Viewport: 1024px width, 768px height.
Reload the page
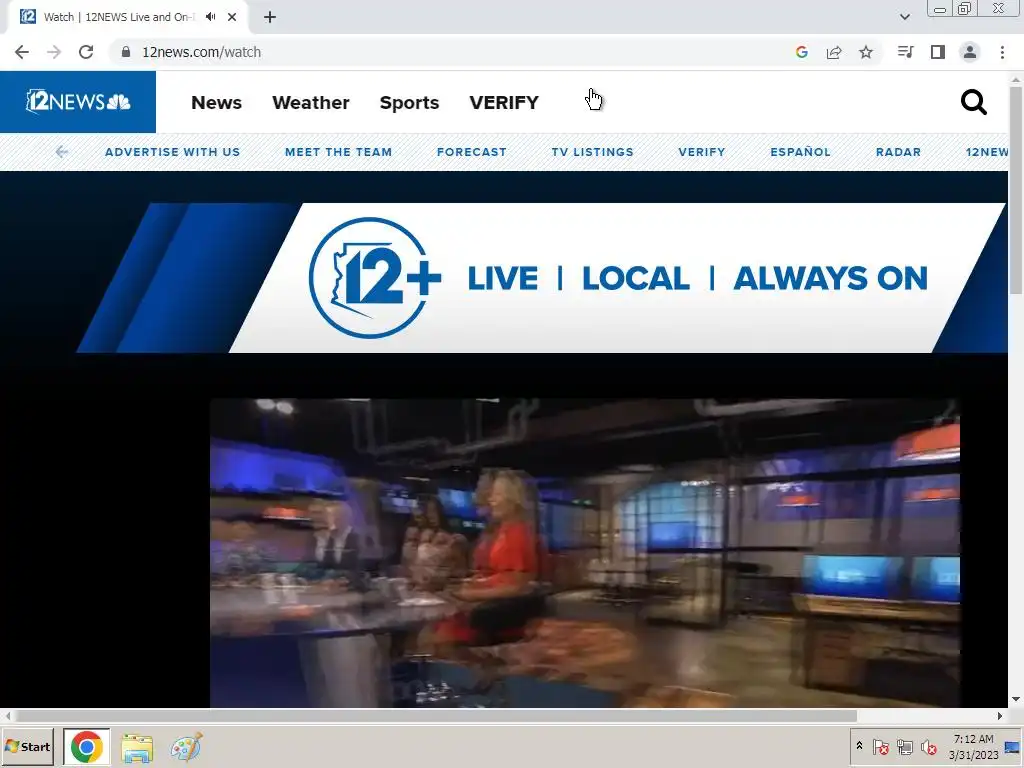[x=86, y=52]
